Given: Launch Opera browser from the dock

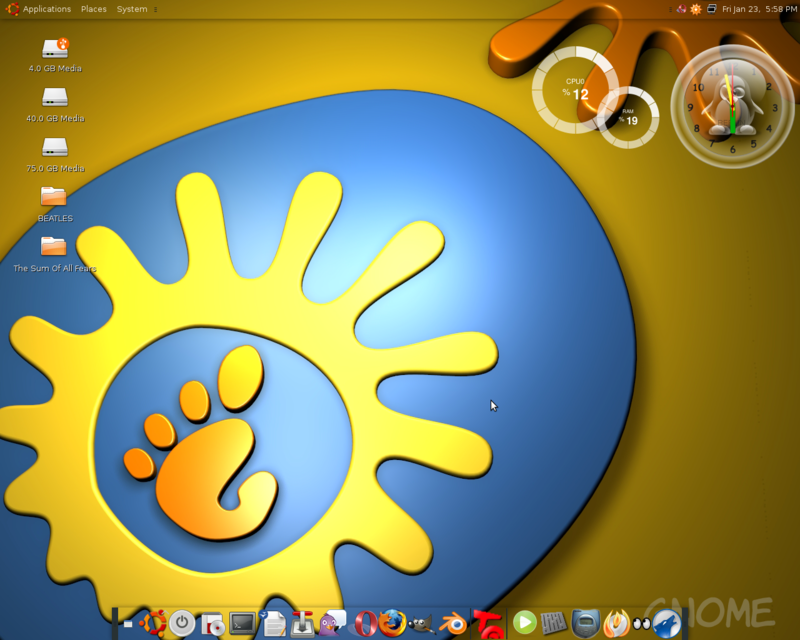Looking at the screenshot, I should point(364,623).
